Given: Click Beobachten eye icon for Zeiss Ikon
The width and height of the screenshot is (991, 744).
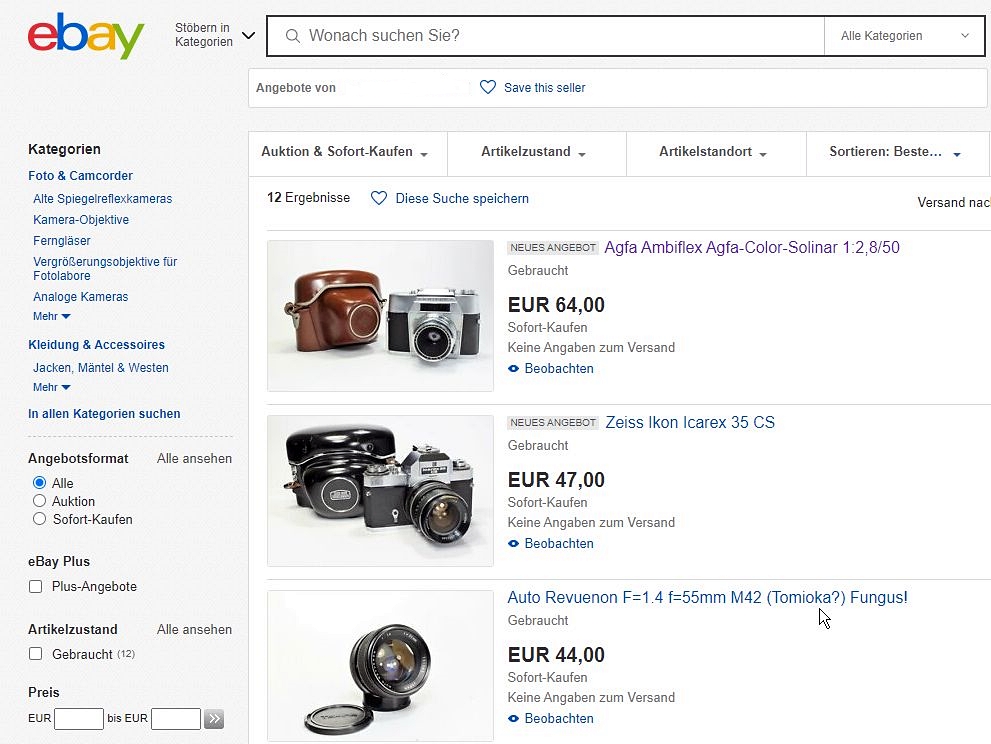Looking at the screenshot, I should coord(514,544).
